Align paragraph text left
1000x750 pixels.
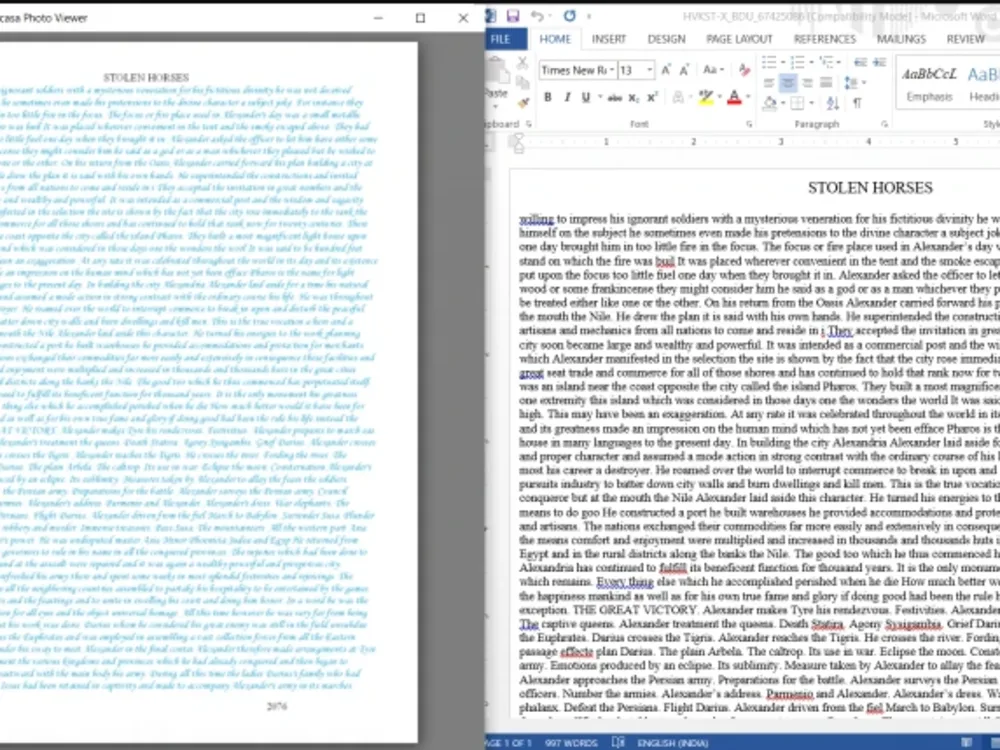point(769,83)
